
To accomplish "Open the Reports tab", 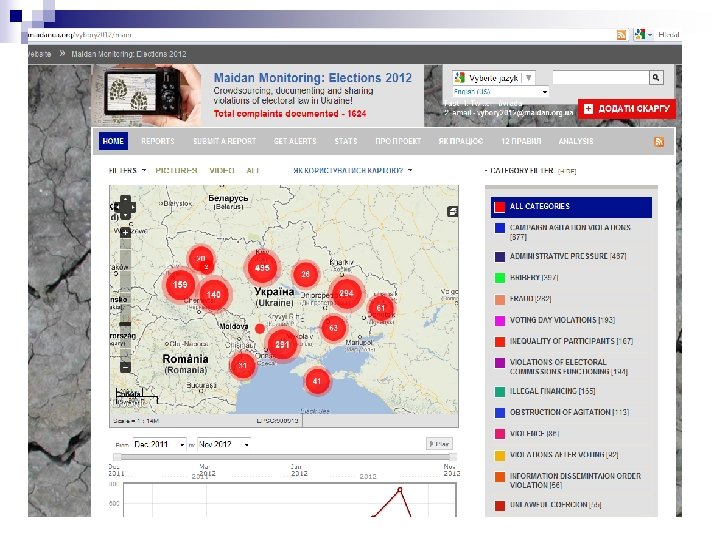I will 158,141.
